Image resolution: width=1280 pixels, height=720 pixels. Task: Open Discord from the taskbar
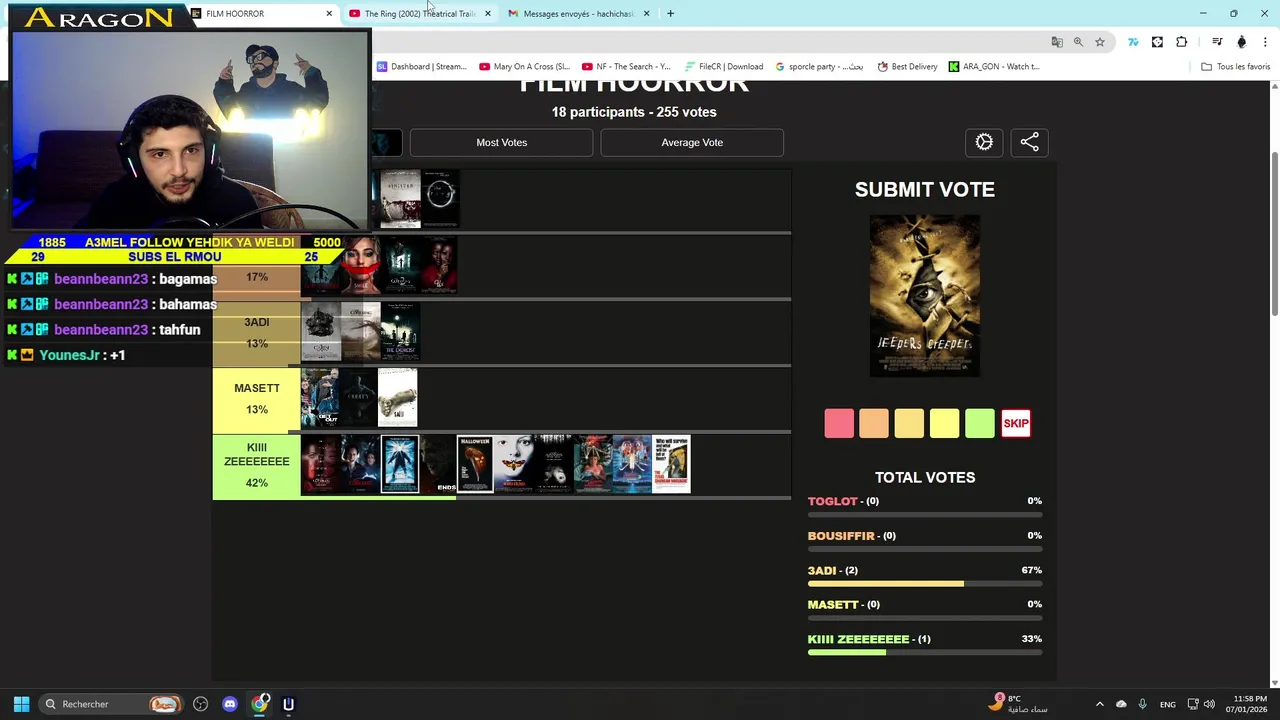[x=230, y=704]
